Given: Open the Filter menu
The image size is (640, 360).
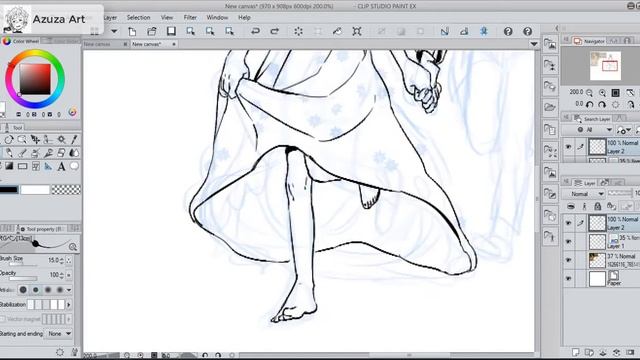Looking at the screenshot, I should coord(190,18).
